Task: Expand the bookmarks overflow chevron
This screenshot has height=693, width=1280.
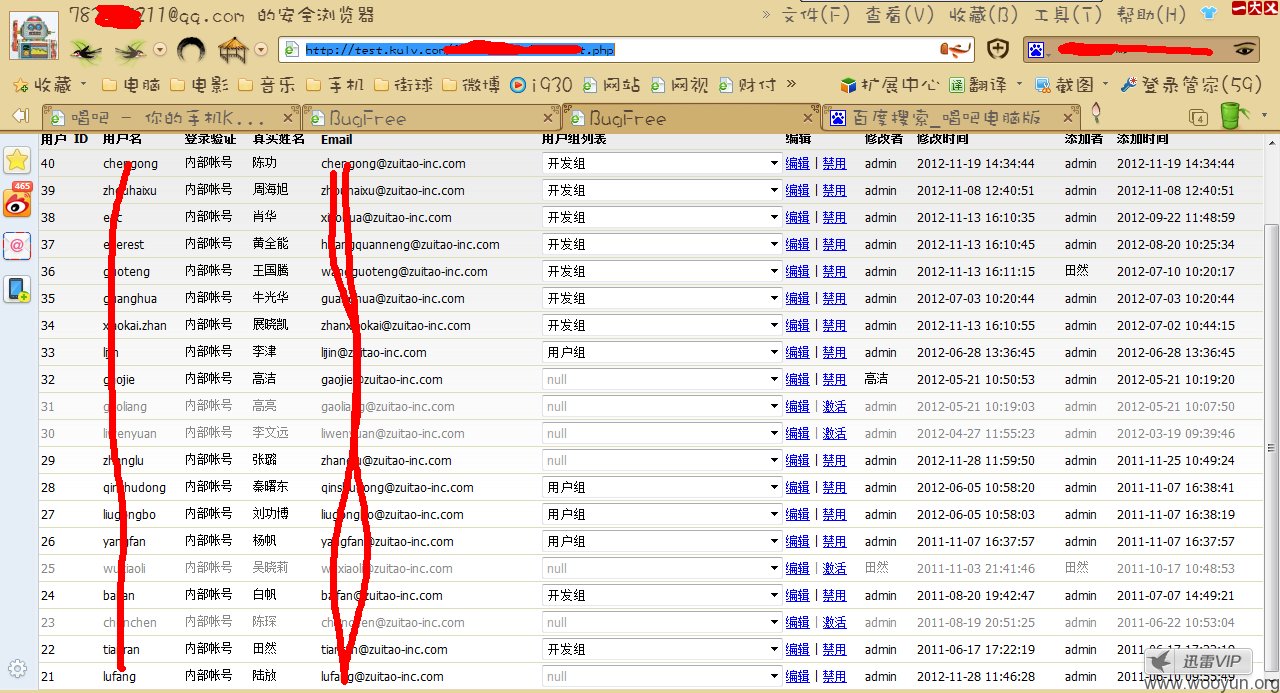Action: (792, 84)
